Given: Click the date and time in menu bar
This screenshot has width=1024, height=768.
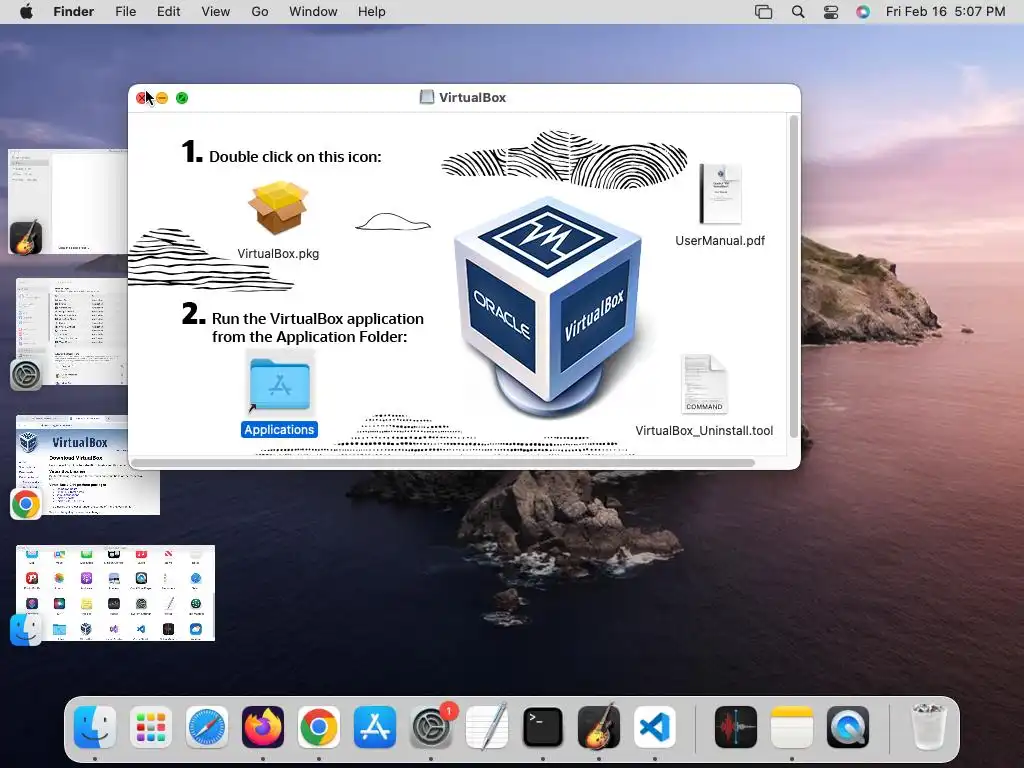Looking at the screenshot, I should (x=946, y=12).
